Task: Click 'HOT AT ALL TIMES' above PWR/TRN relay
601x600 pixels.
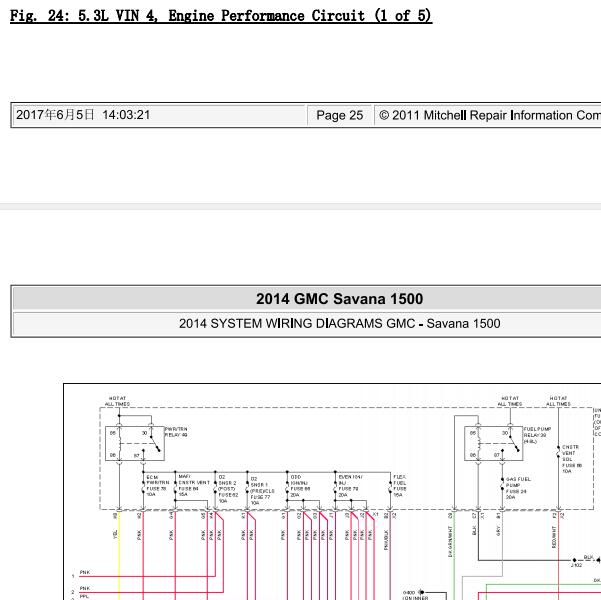Action: point(117,401)
